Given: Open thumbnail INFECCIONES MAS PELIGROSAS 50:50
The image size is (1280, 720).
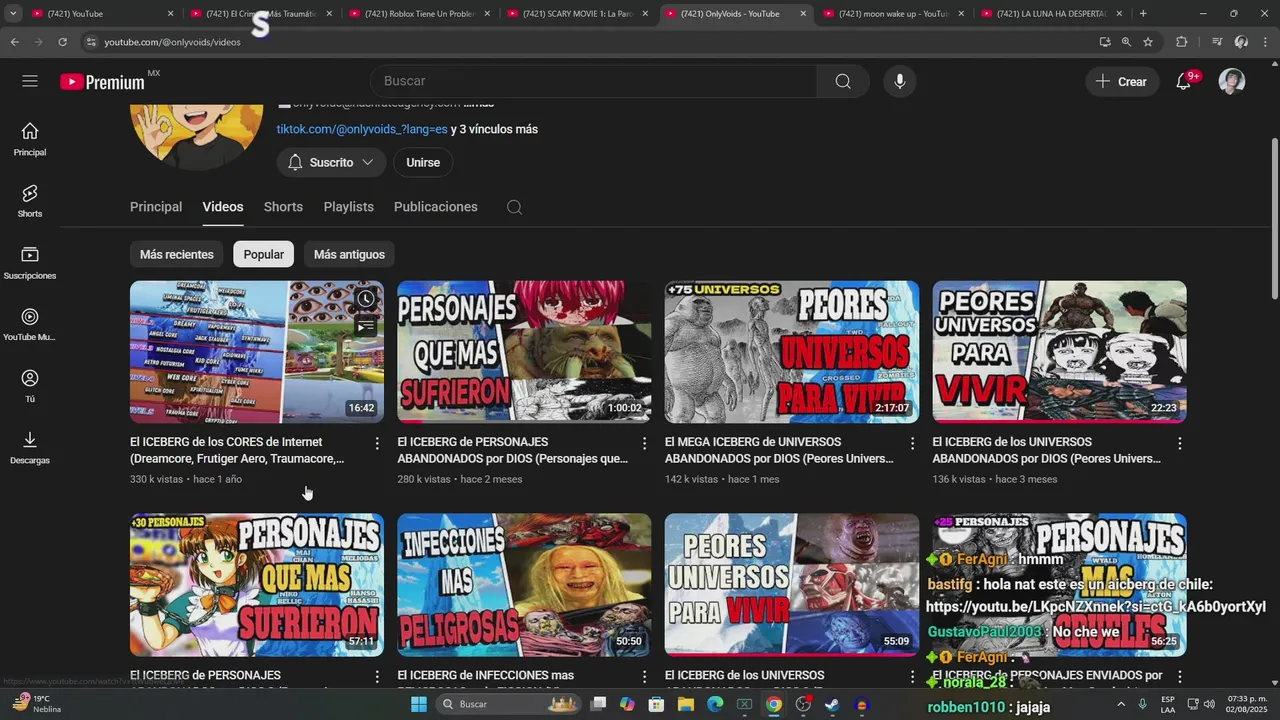Looking at the screenshot, I should point(524,585).
